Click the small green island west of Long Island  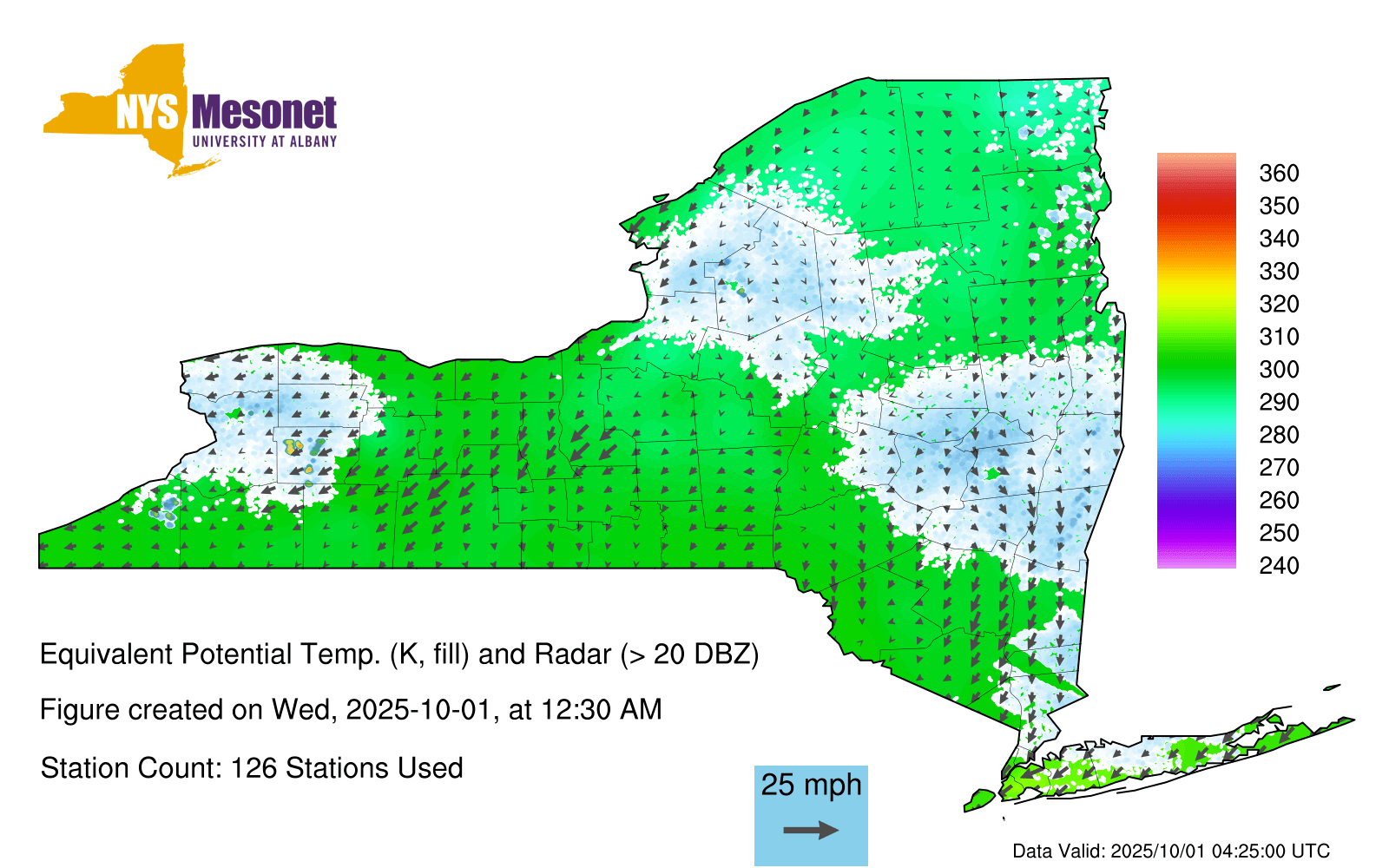(x=980, y=798)
